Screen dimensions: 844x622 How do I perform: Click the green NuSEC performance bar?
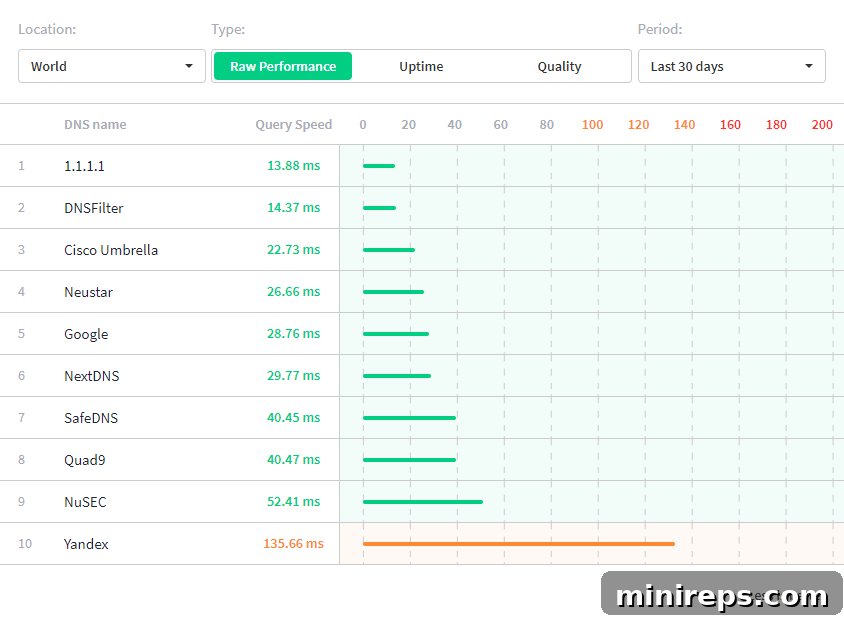[423, 501]
